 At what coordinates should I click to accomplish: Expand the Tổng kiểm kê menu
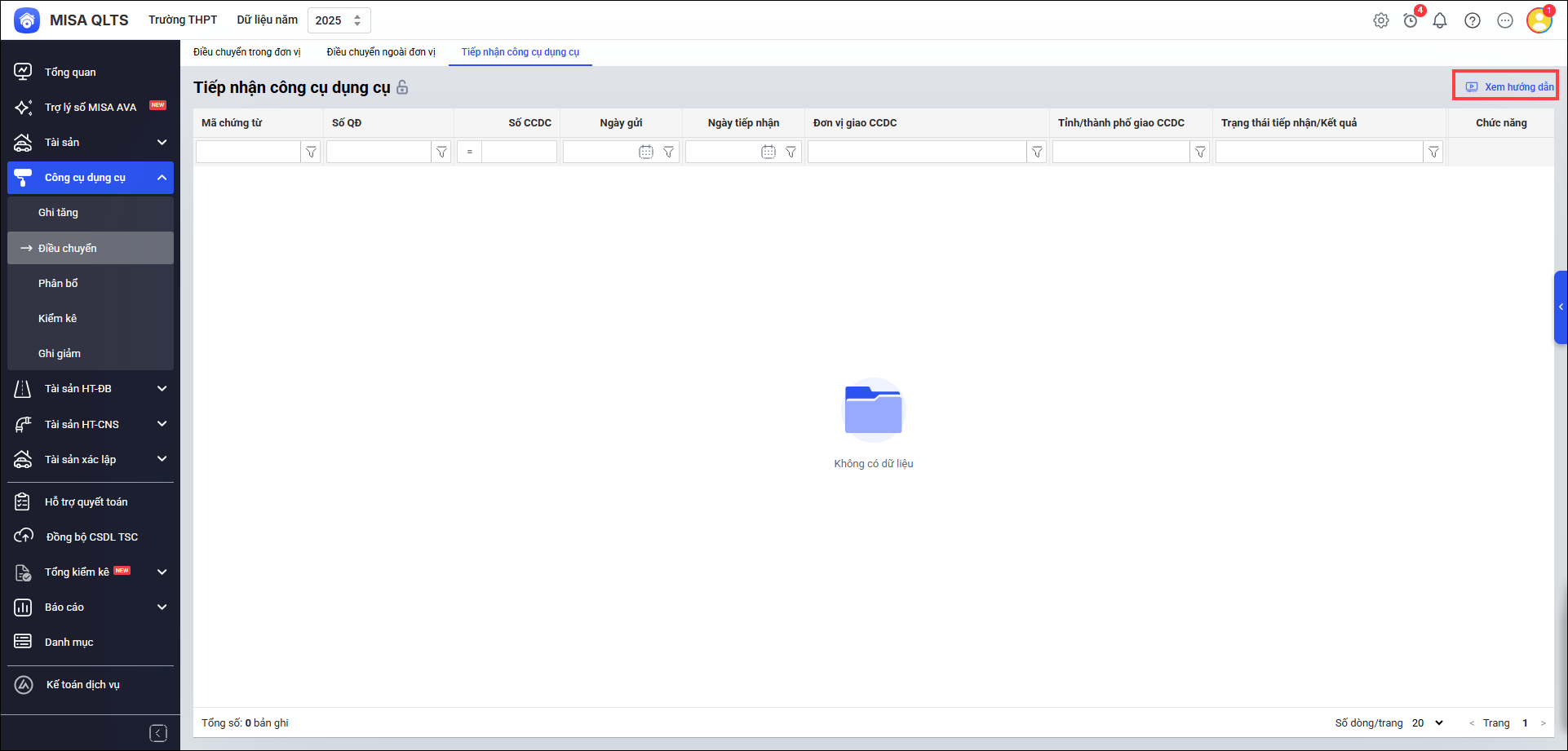(91, 572)
